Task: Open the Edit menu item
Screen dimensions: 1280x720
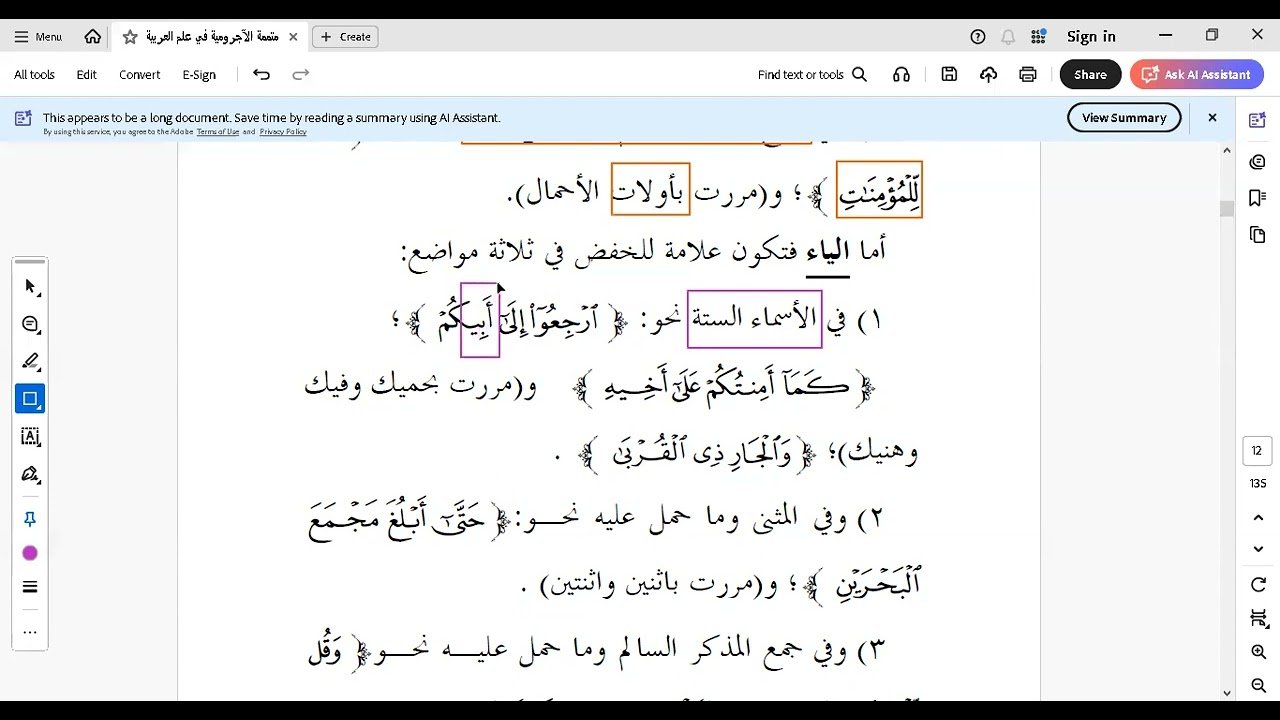Action: (87, 74)
